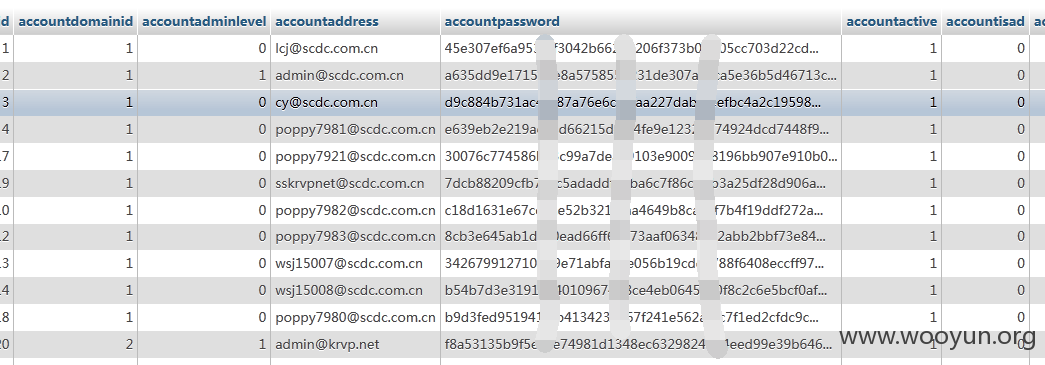Select the poppy7921@scdc.com.cn cell
This screenshot has height=365, width=1045.
coord(355,157)
